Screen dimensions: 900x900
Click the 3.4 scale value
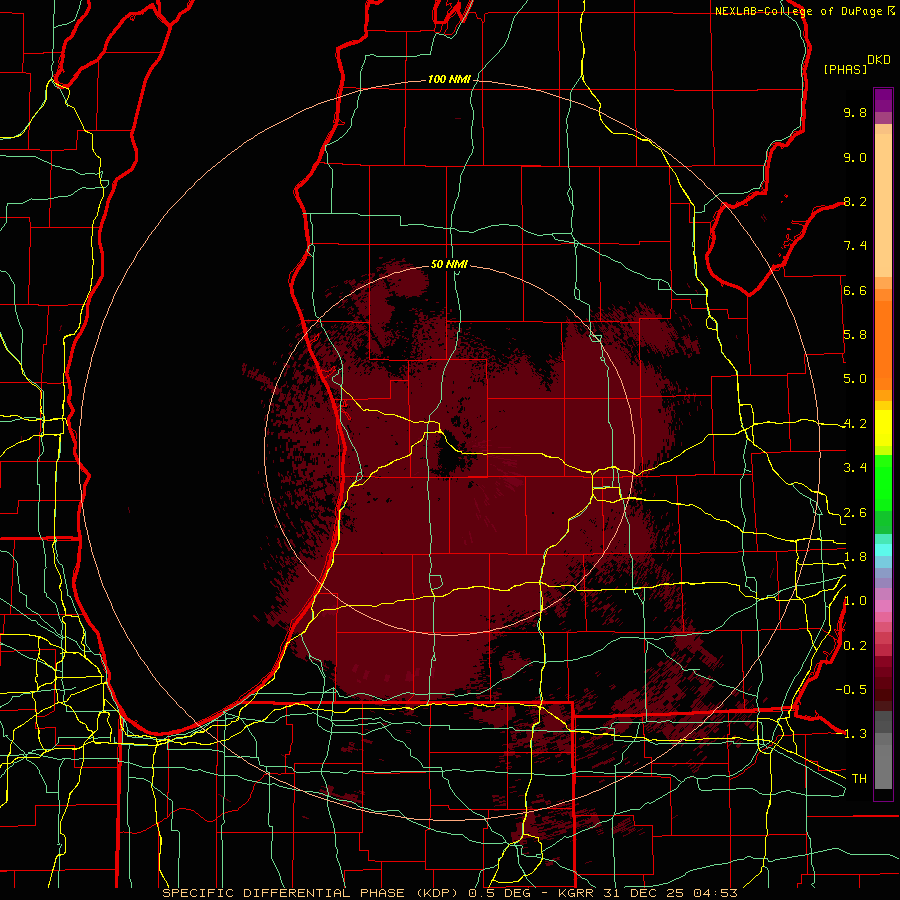point(855,468)
